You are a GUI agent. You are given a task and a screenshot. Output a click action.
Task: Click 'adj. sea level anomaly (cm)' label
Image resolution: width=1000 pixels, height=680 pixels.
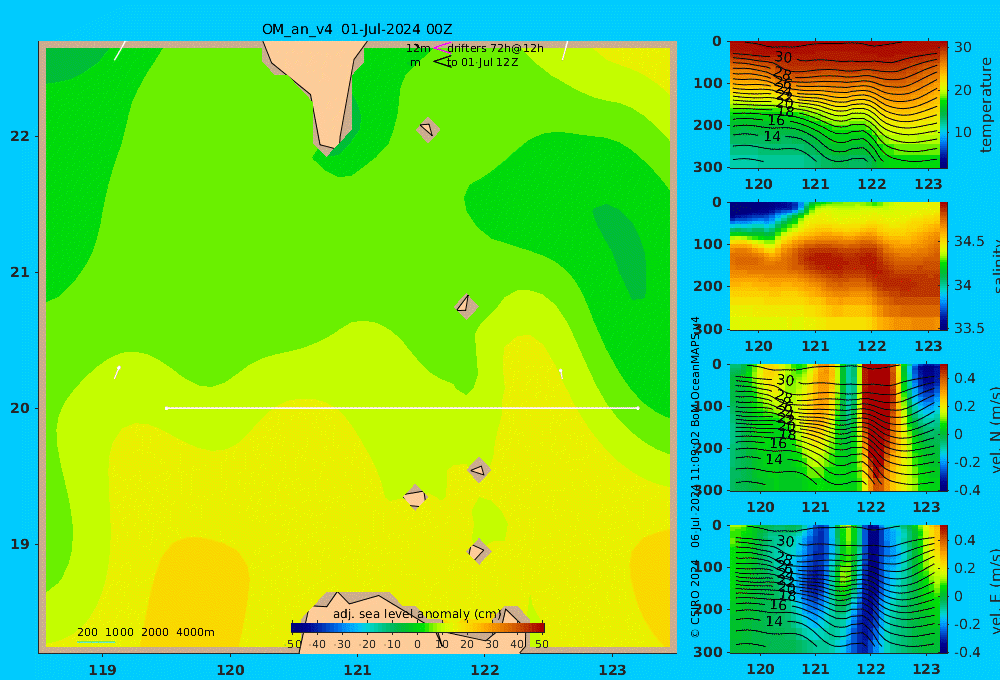tap(417, 614)
